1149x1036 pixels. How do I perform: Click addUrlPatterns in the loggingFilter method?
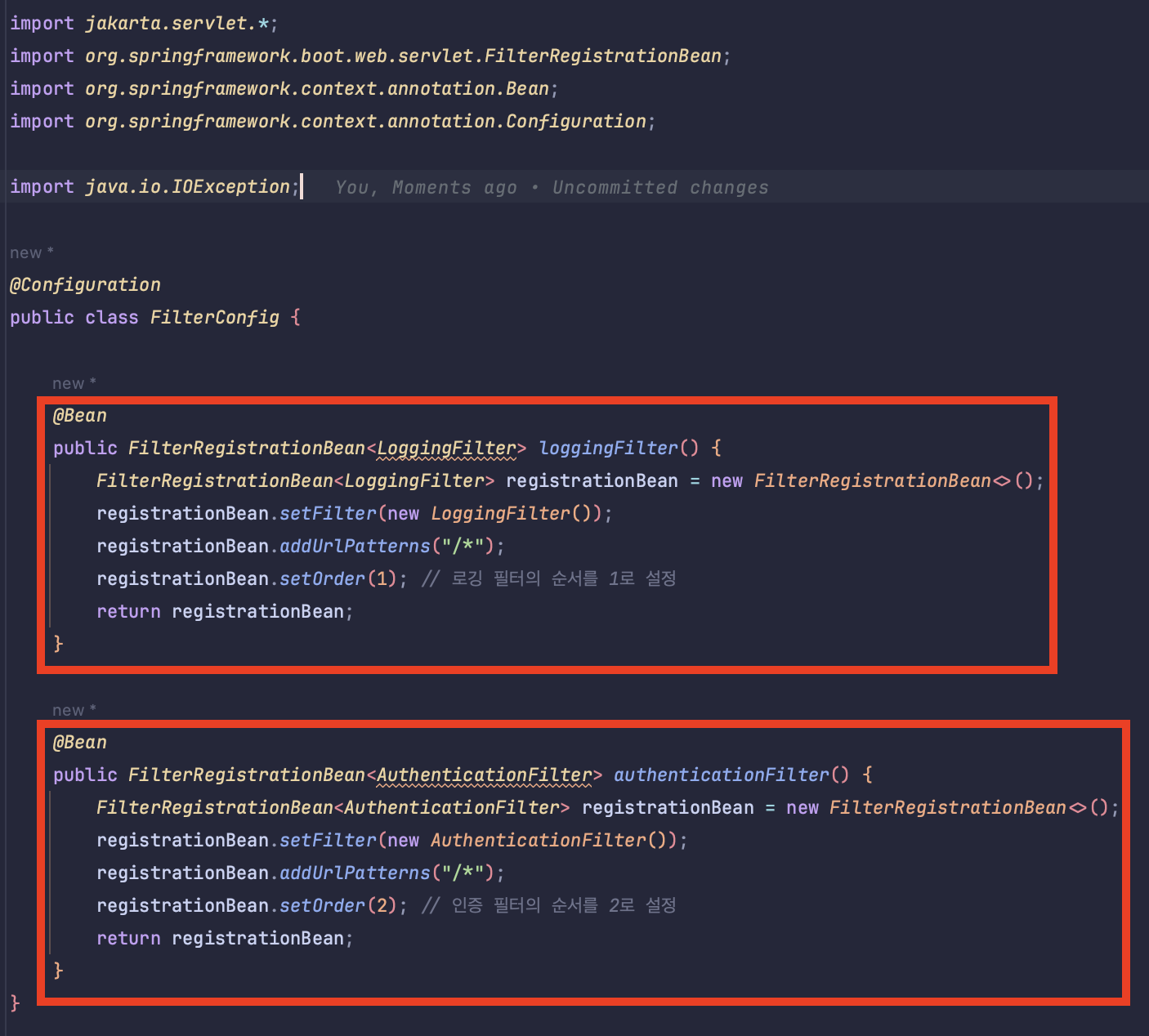click(x=355, y=547)
